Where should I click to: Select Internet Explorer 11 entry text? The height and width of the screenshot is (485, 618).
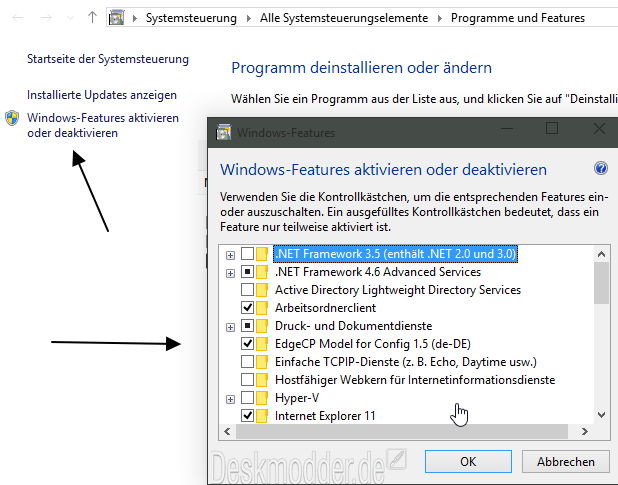[x=325, y=416]
